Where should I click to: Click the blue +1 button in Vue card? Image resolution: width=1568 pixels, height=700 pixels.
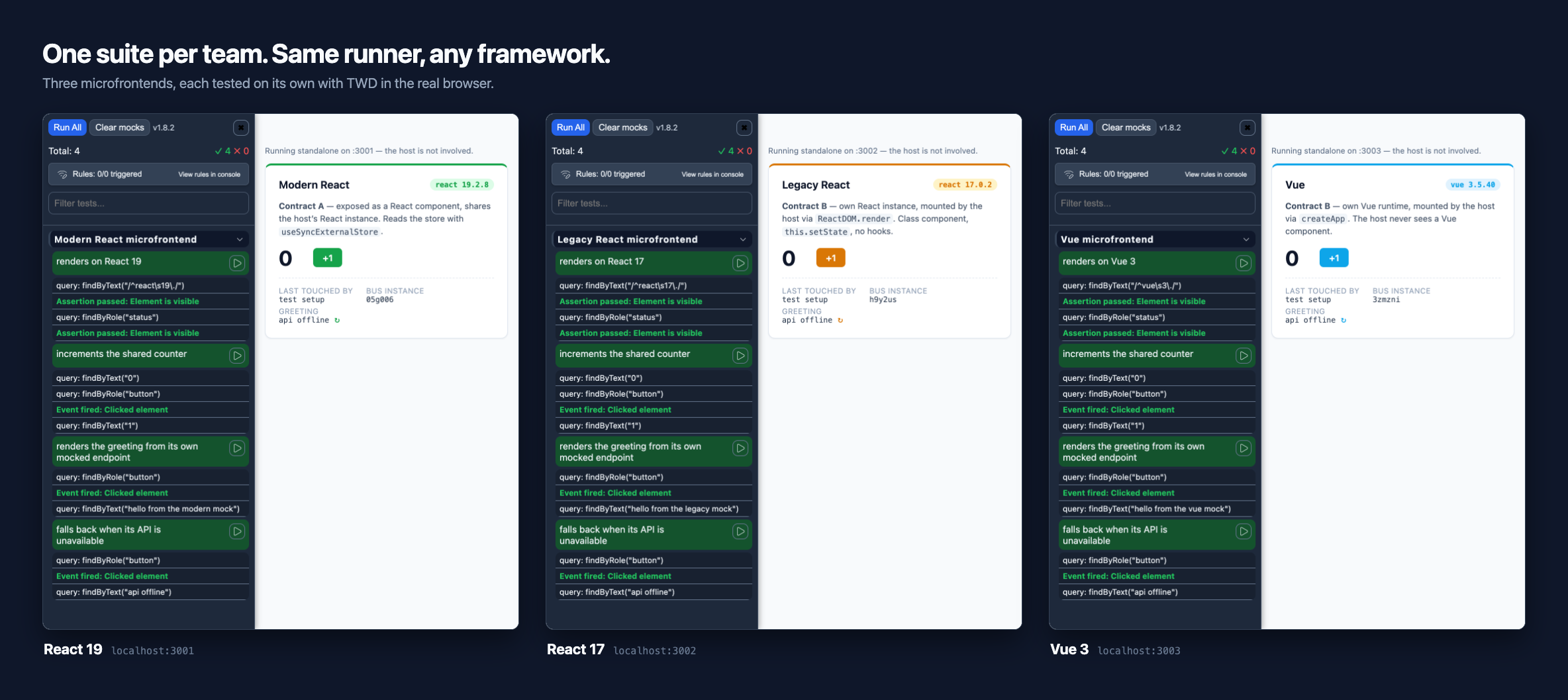point(1334,258)
